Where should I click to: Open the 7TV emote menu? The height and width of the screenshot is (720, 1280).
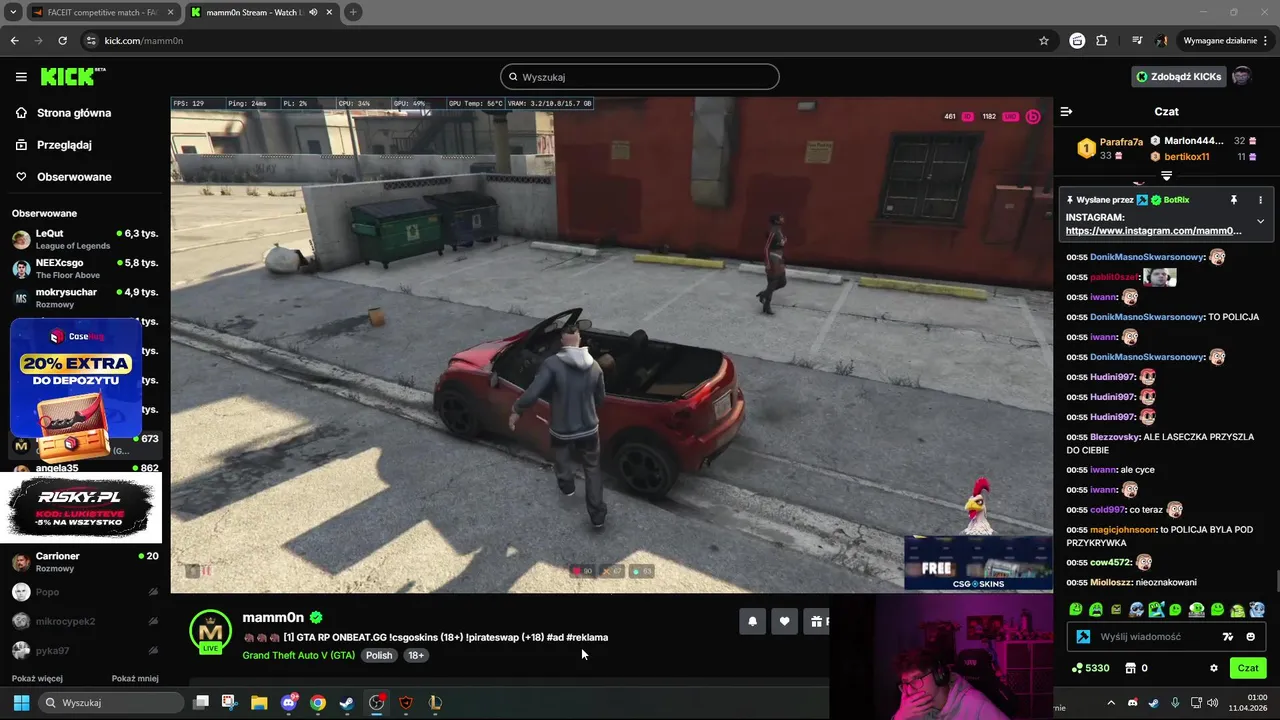pos(1228,637)
